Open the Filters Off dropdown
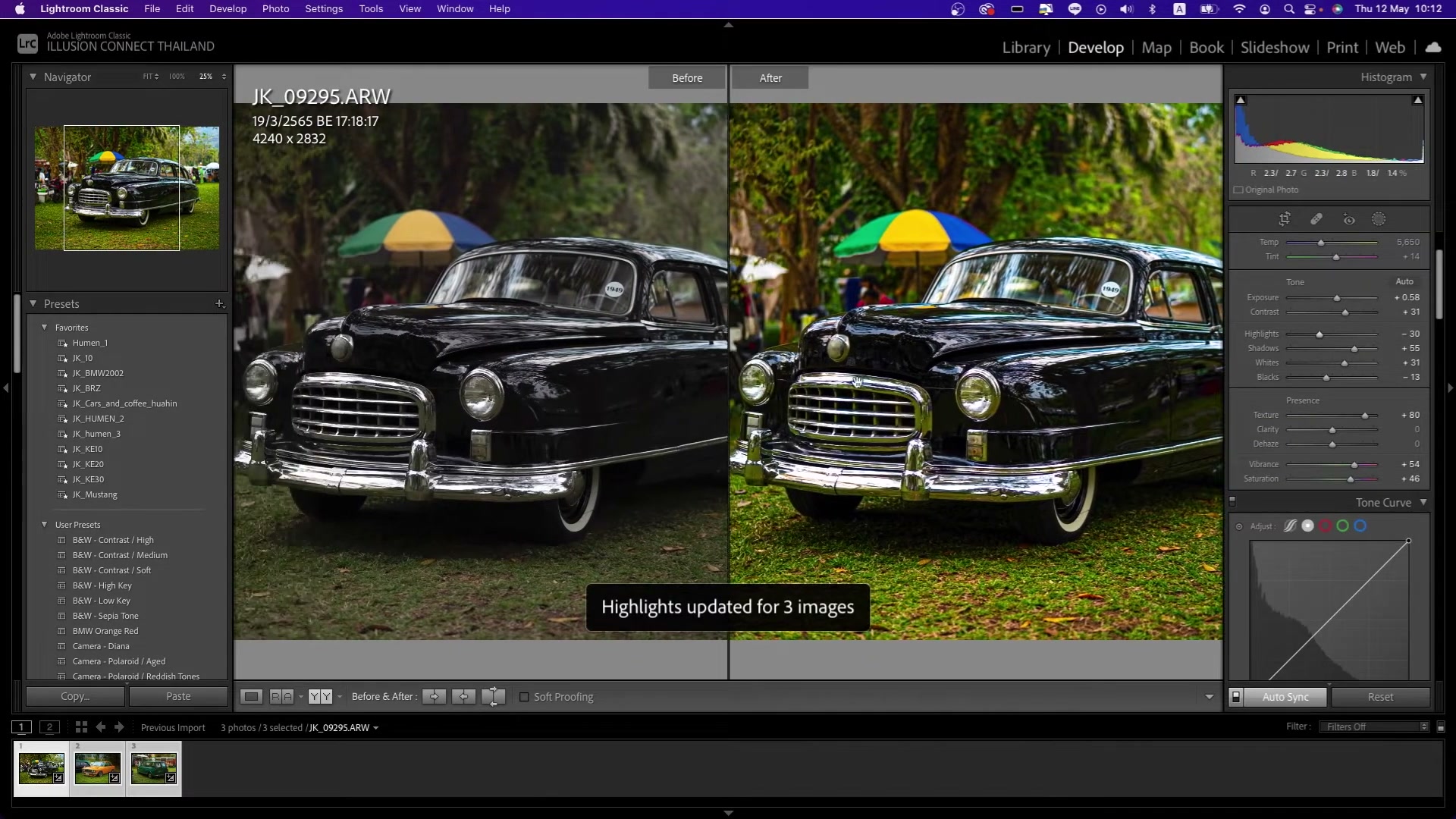 pyautogui.click(x=1374, y=726)
